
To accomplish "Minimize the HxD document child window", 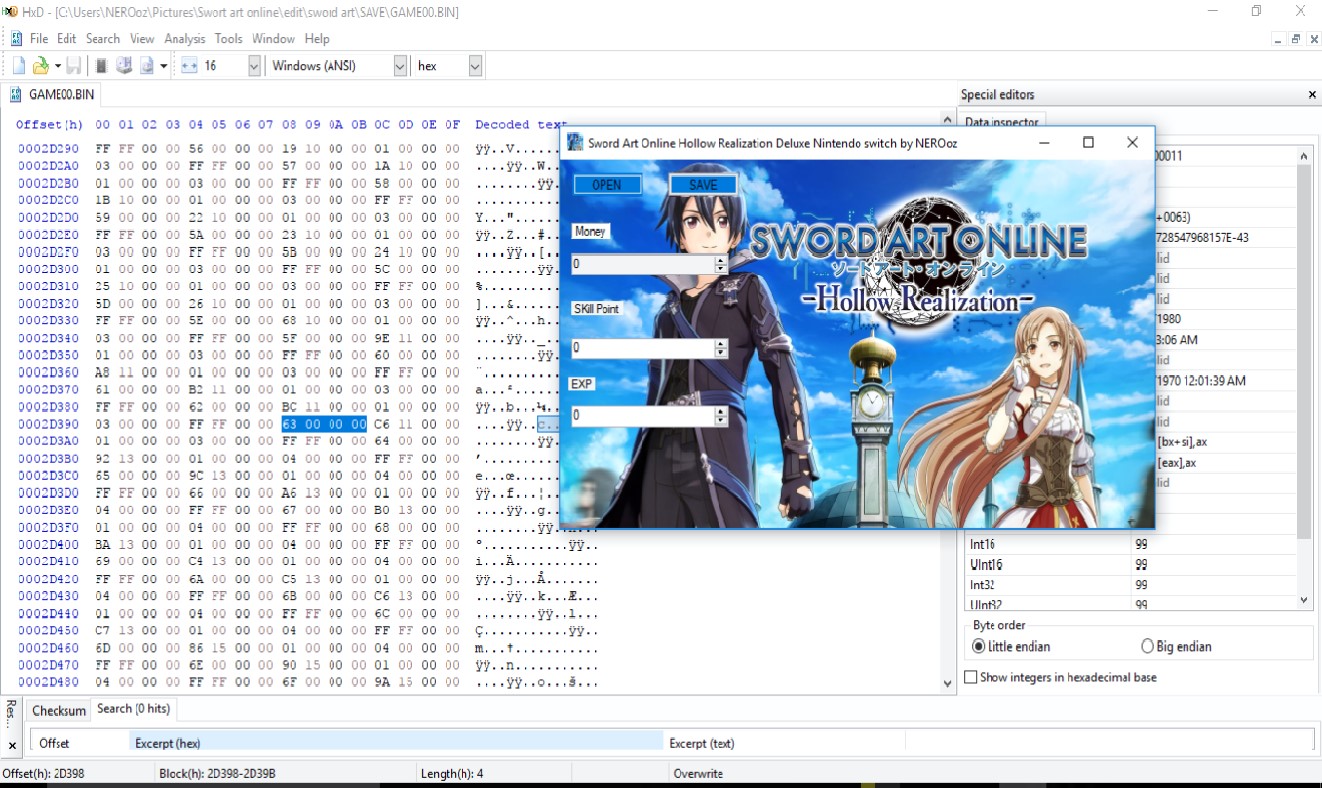I will pyautogui.click(x=1279, y=39).
